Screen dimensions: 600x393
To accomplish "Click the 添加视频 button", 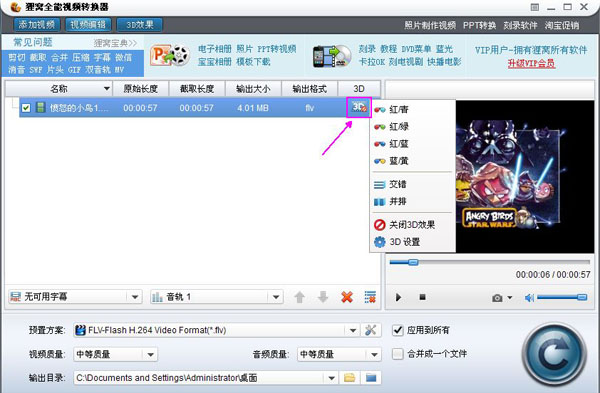I will 37,25.
